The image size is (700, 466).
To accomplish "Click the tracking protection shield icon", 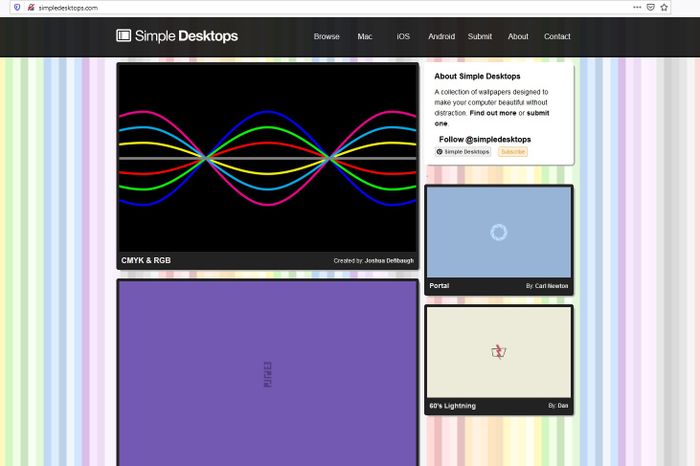I will 17,7.
